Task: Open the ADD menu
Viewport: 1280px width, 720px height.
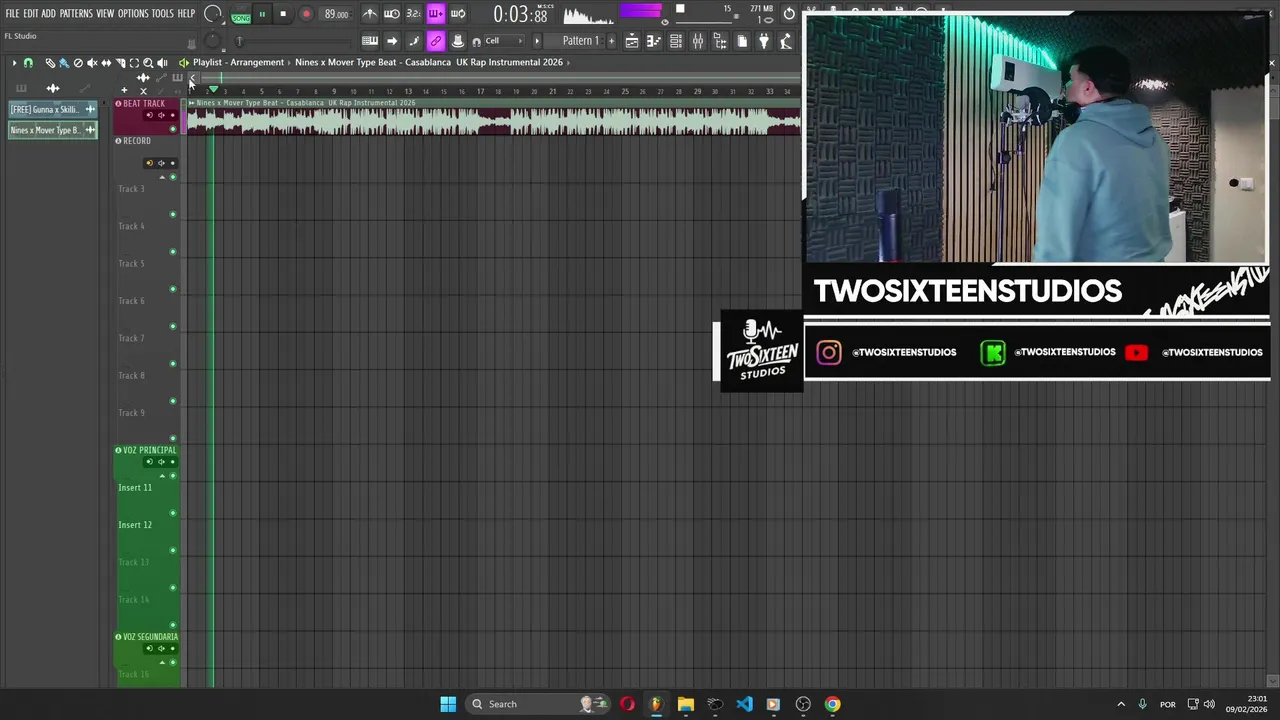Action: point(48,14)
